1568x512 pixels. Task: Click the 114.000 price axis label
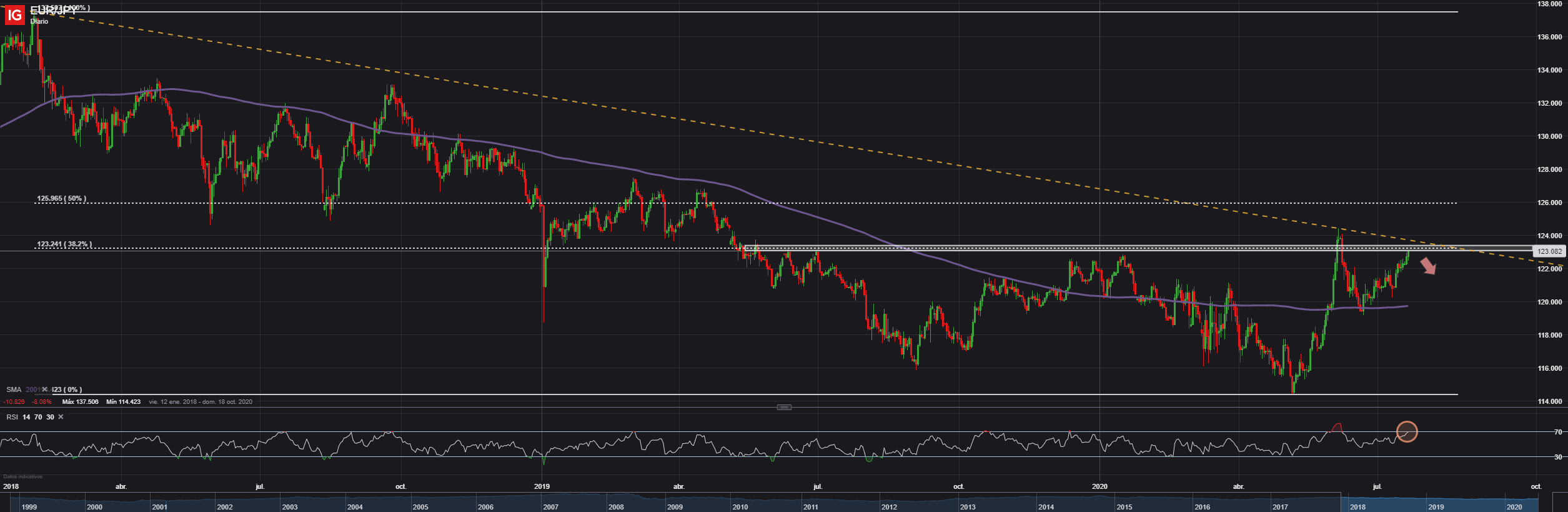tap(1549, 401)
